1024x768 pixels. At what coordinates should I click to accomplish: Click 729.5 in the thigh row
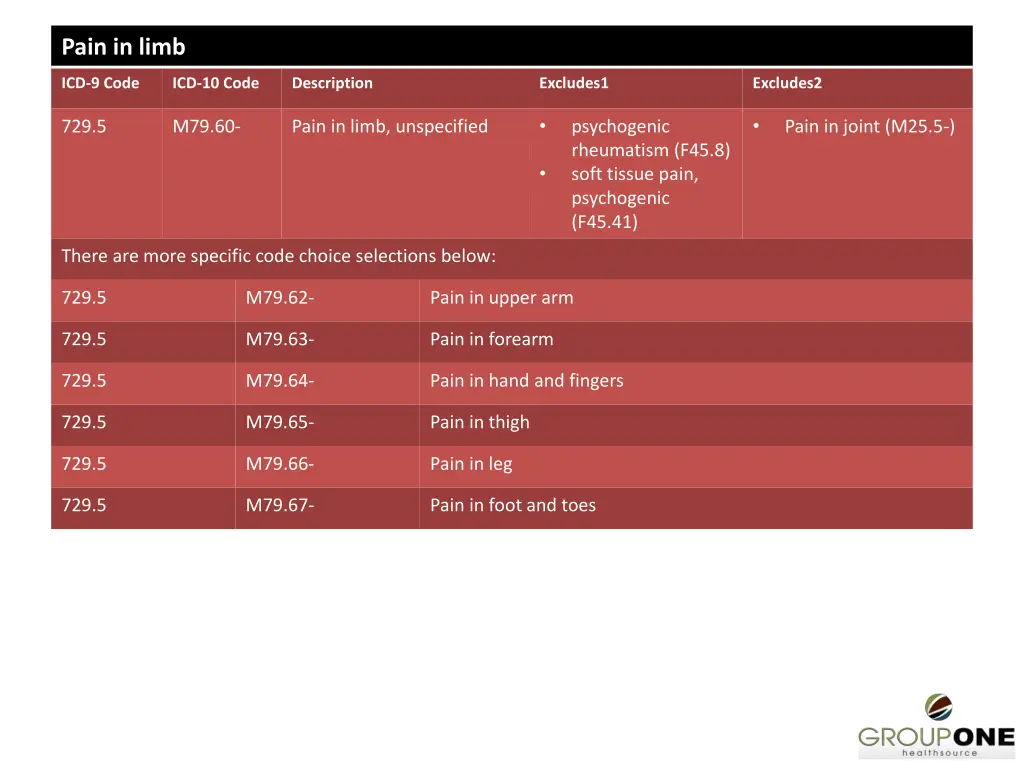(x=84, y=422)
